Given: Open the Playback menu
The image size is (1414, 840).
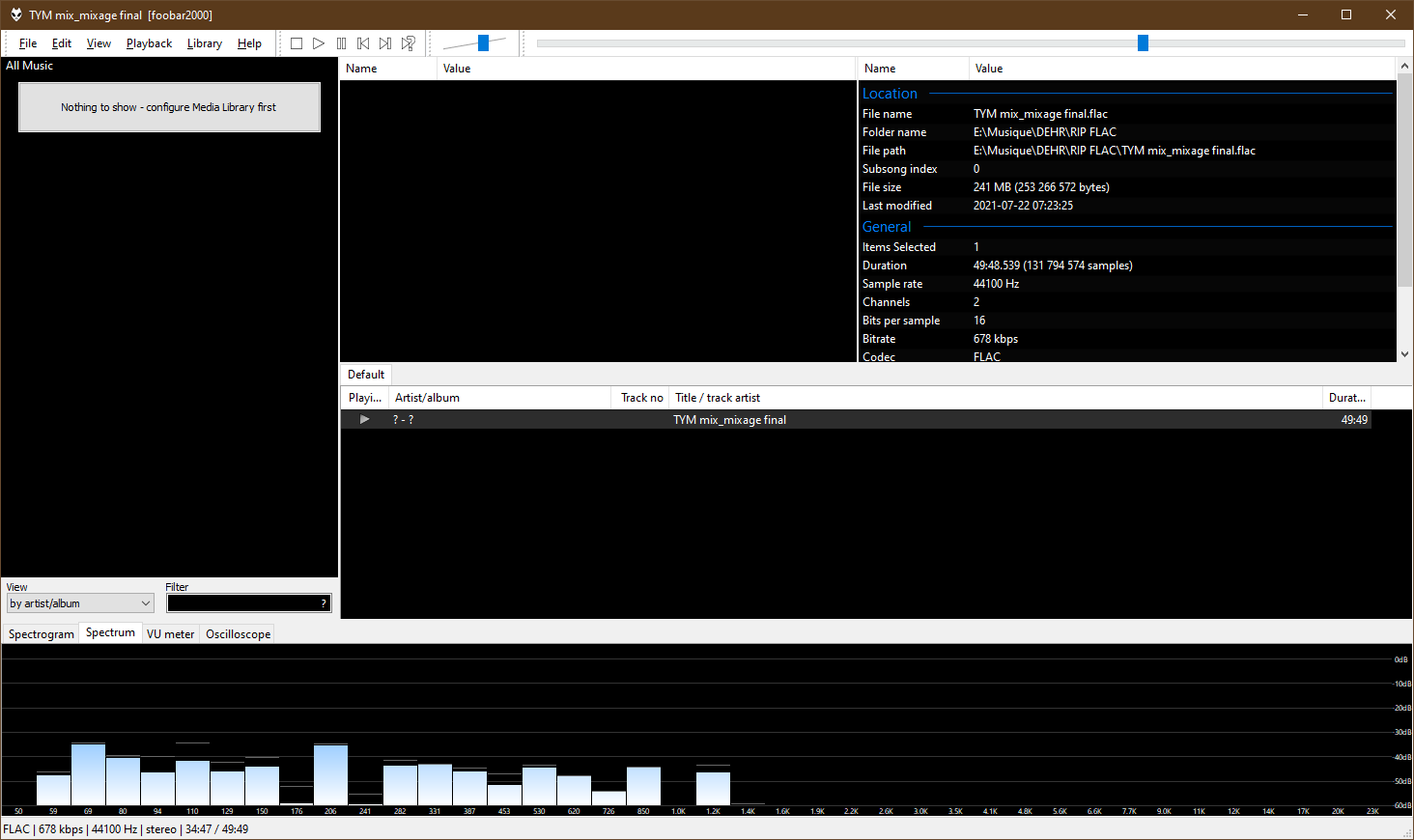Looking at the screenshot, I should coord(149,43).
